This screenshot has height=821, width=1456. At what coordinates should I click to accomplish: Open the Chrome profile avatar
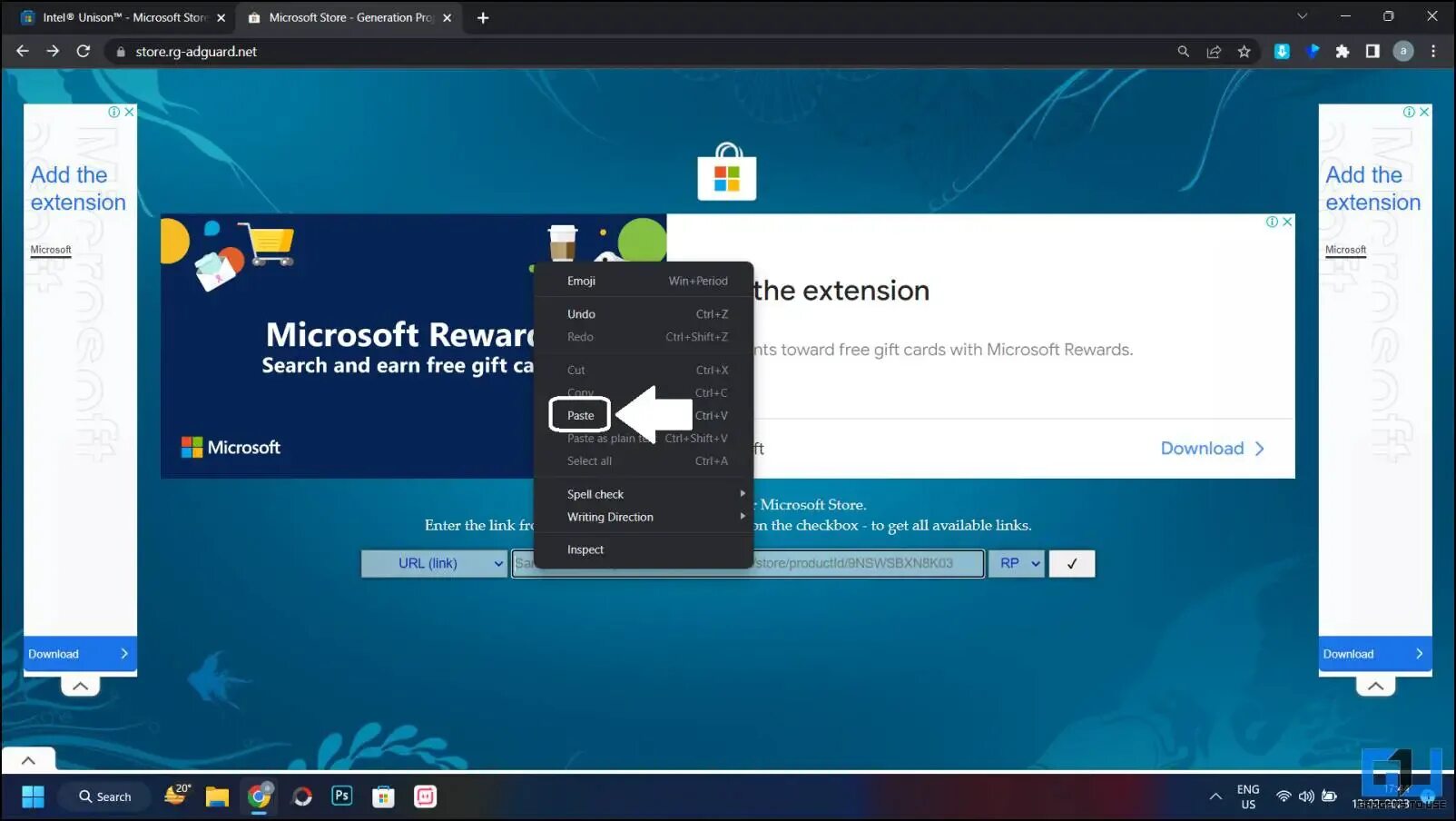tap(1403, 52)
